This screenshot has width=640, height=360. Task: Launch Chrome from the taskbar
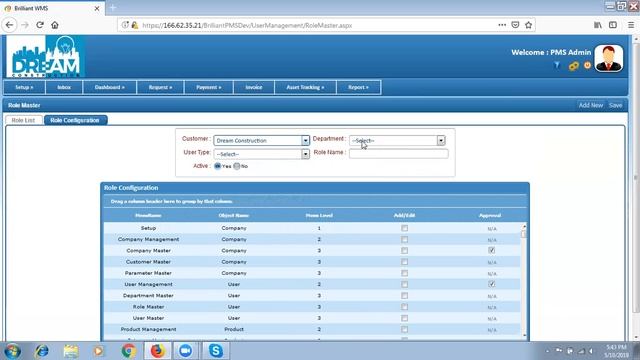129,351
